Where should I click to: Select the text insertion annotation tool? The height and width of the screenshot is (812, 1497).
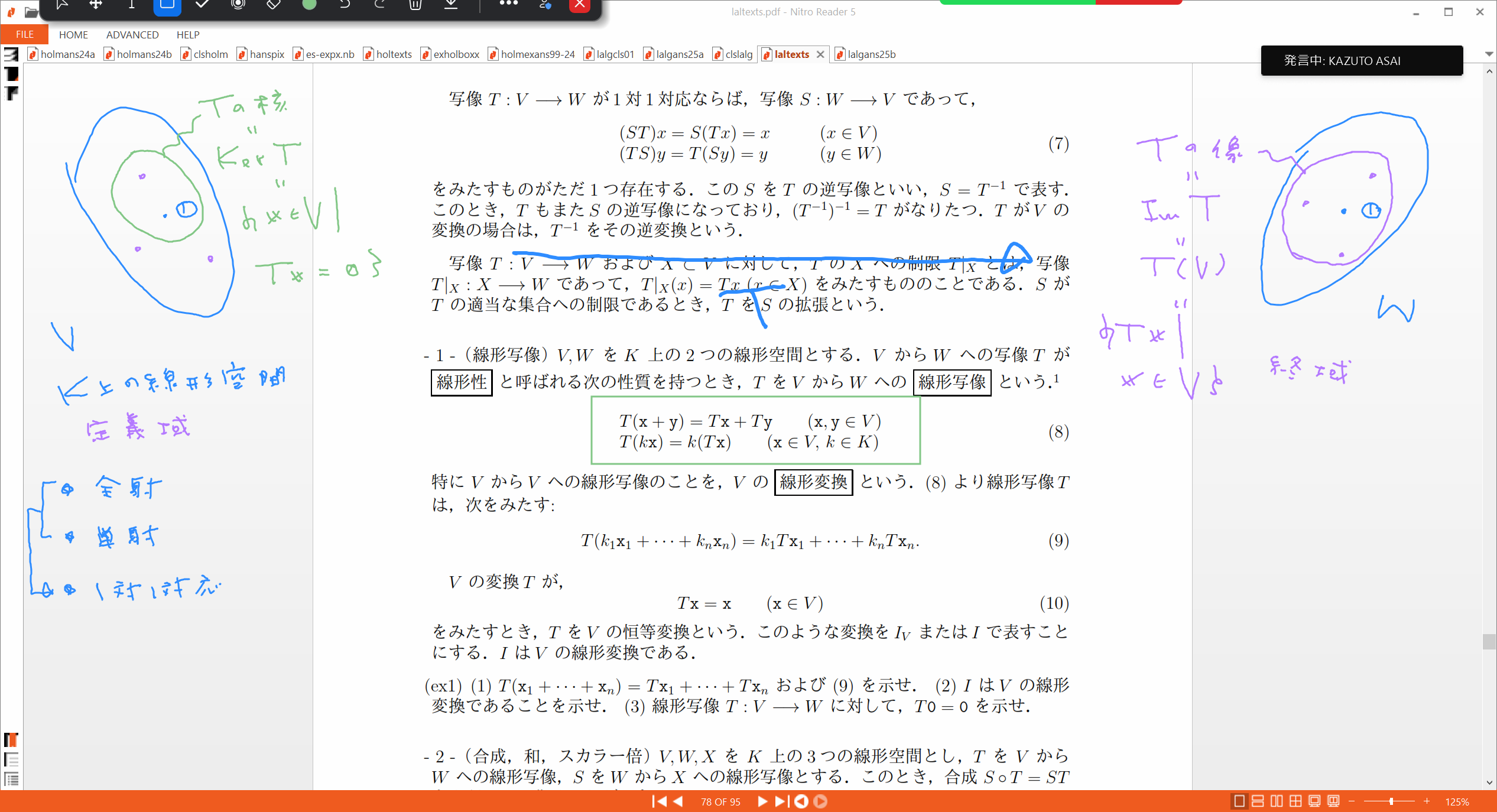coord(131,5)
